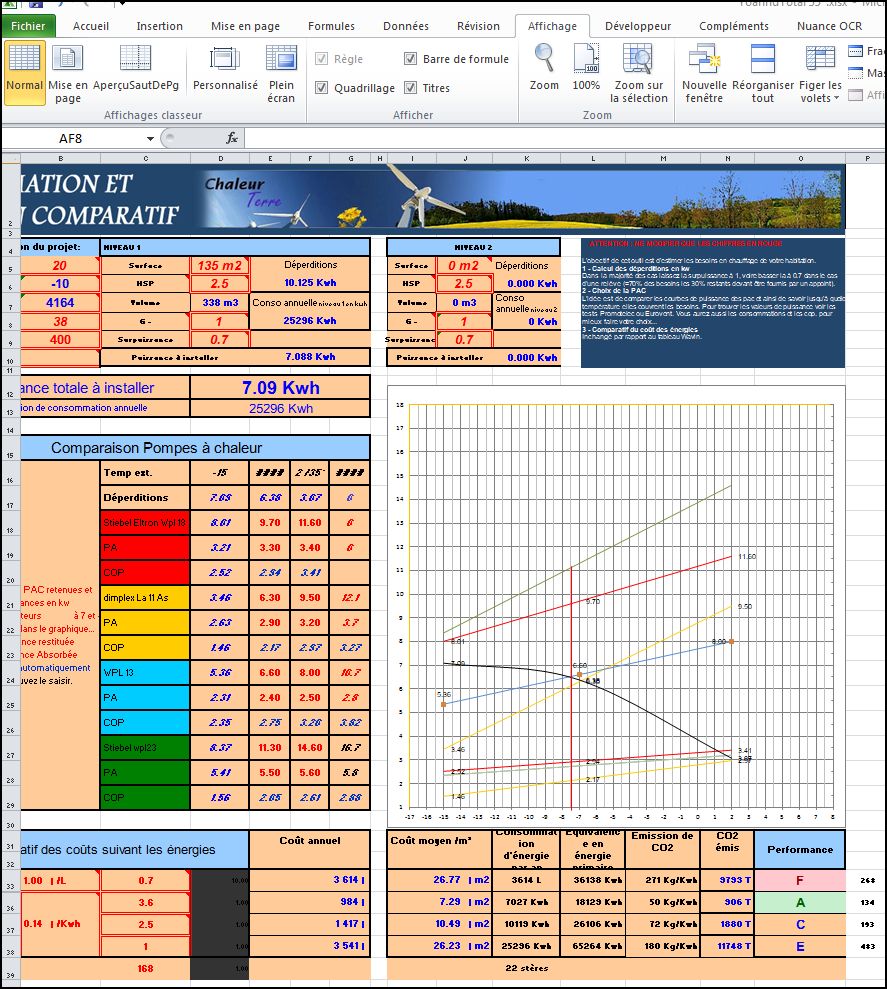Image resolution: width=887 pixels, height=989 pixels.
Task: Select row 12 header
Action: click(11, 389)
